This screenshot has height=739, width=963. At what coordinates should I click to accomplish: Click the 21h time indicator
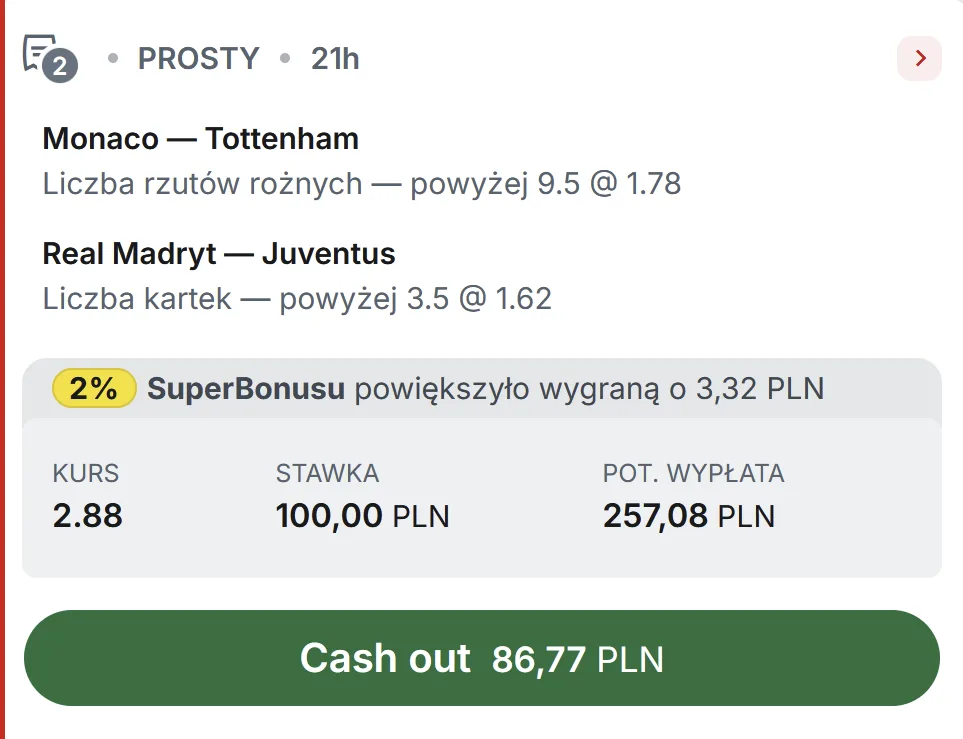click(335, 59)
